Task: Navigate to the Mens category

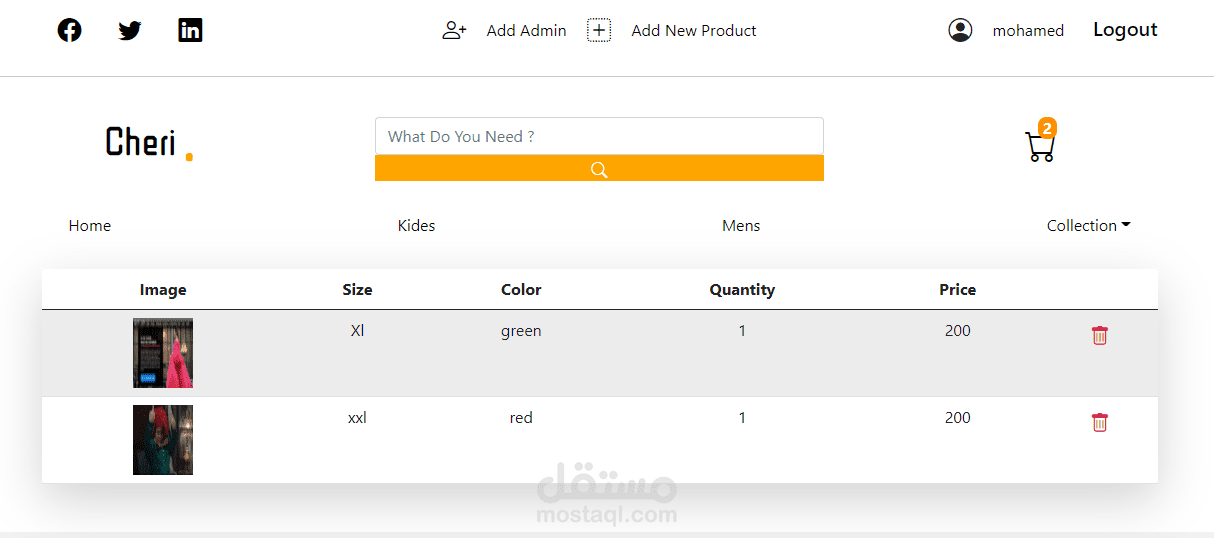Action: [x=741, y=225]
